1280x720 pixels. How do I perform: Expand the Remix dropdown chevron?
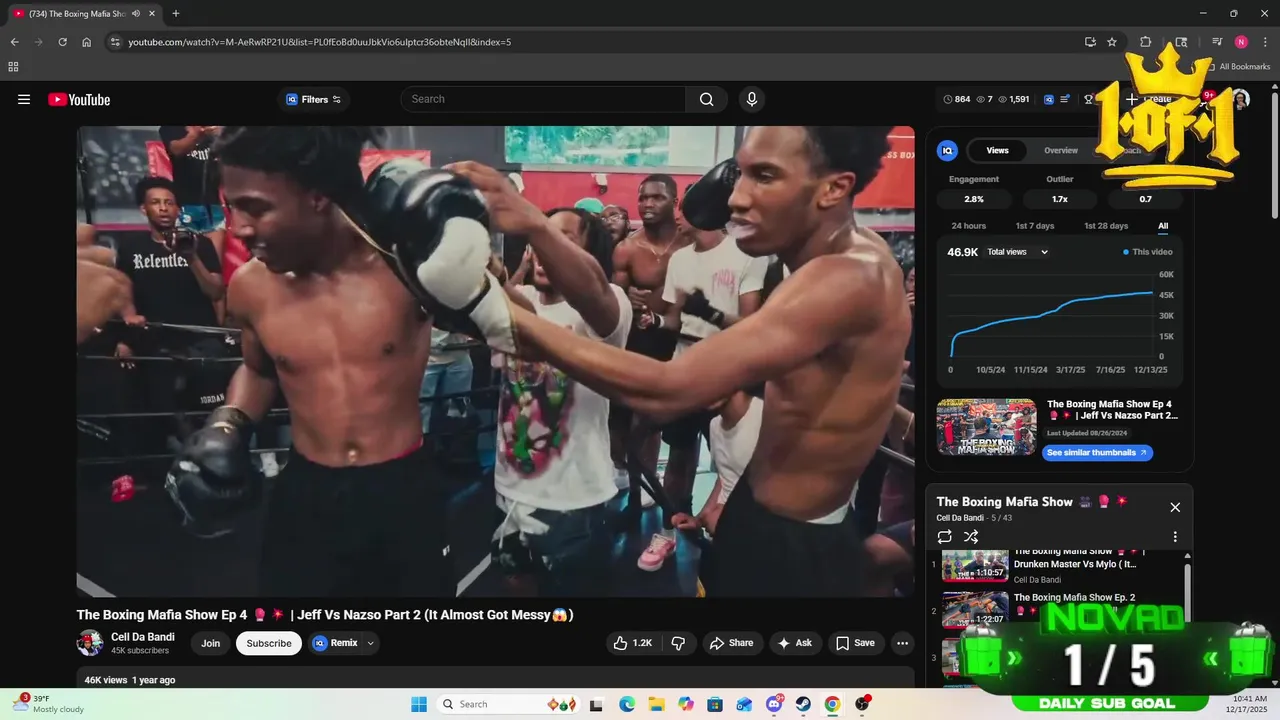[371, 643]
